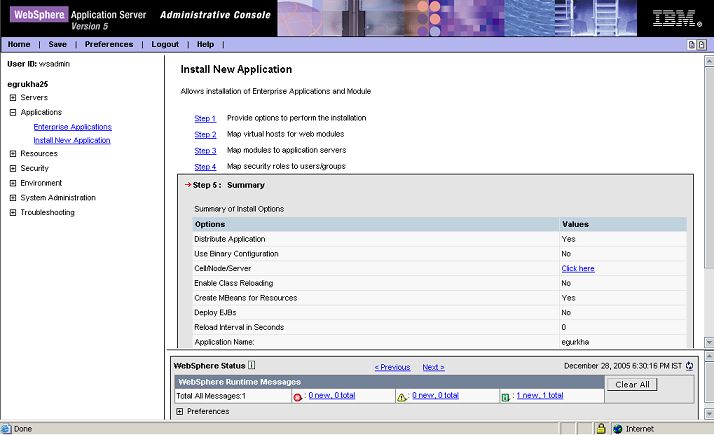Viewport: 714px width, 435px height.
Task: Go to the Step 1 link
Action: click(205, 118)
